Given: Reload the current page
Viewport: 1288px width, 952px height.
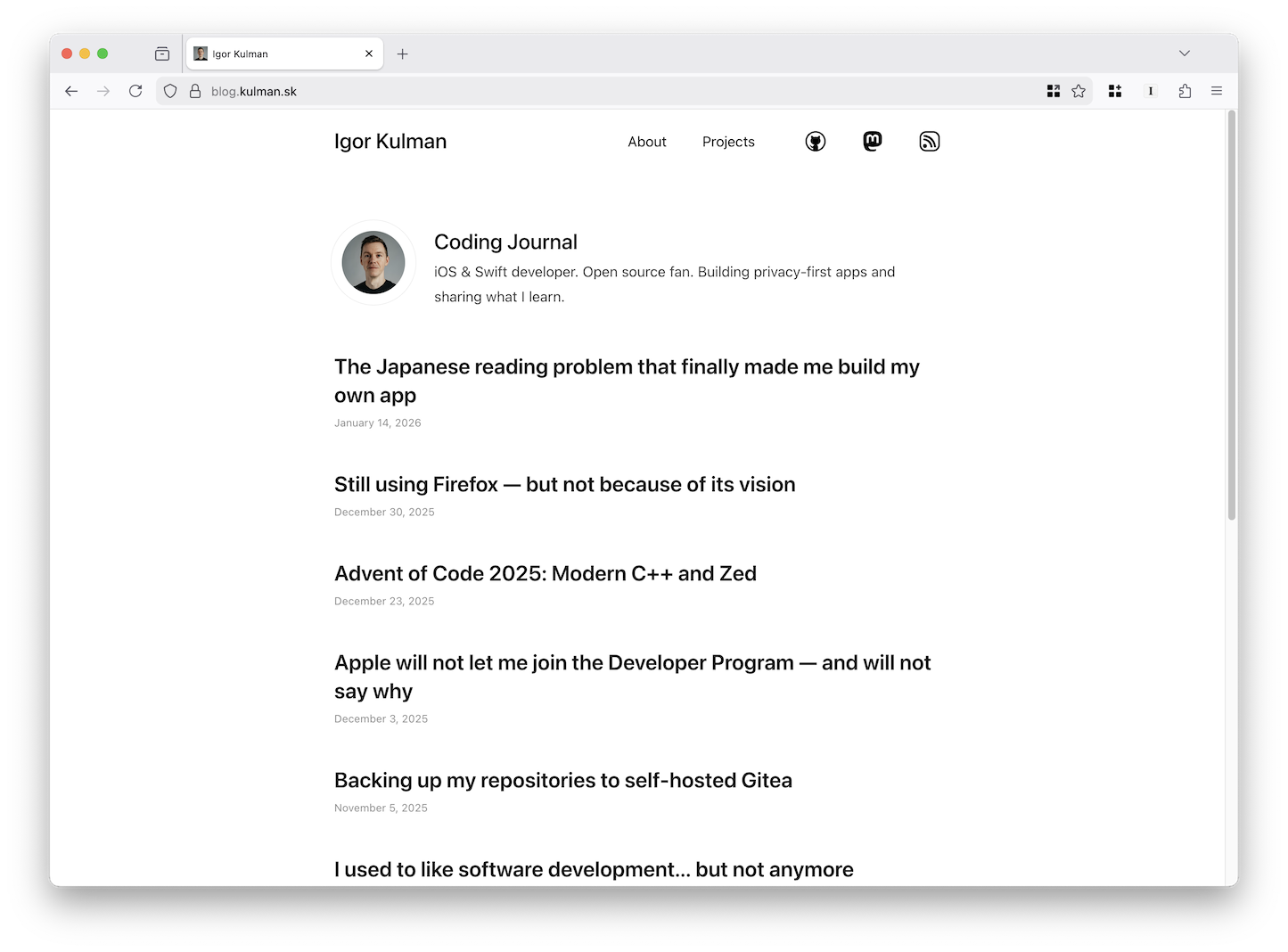Looking at the screenshot, I should coord(135,91).
